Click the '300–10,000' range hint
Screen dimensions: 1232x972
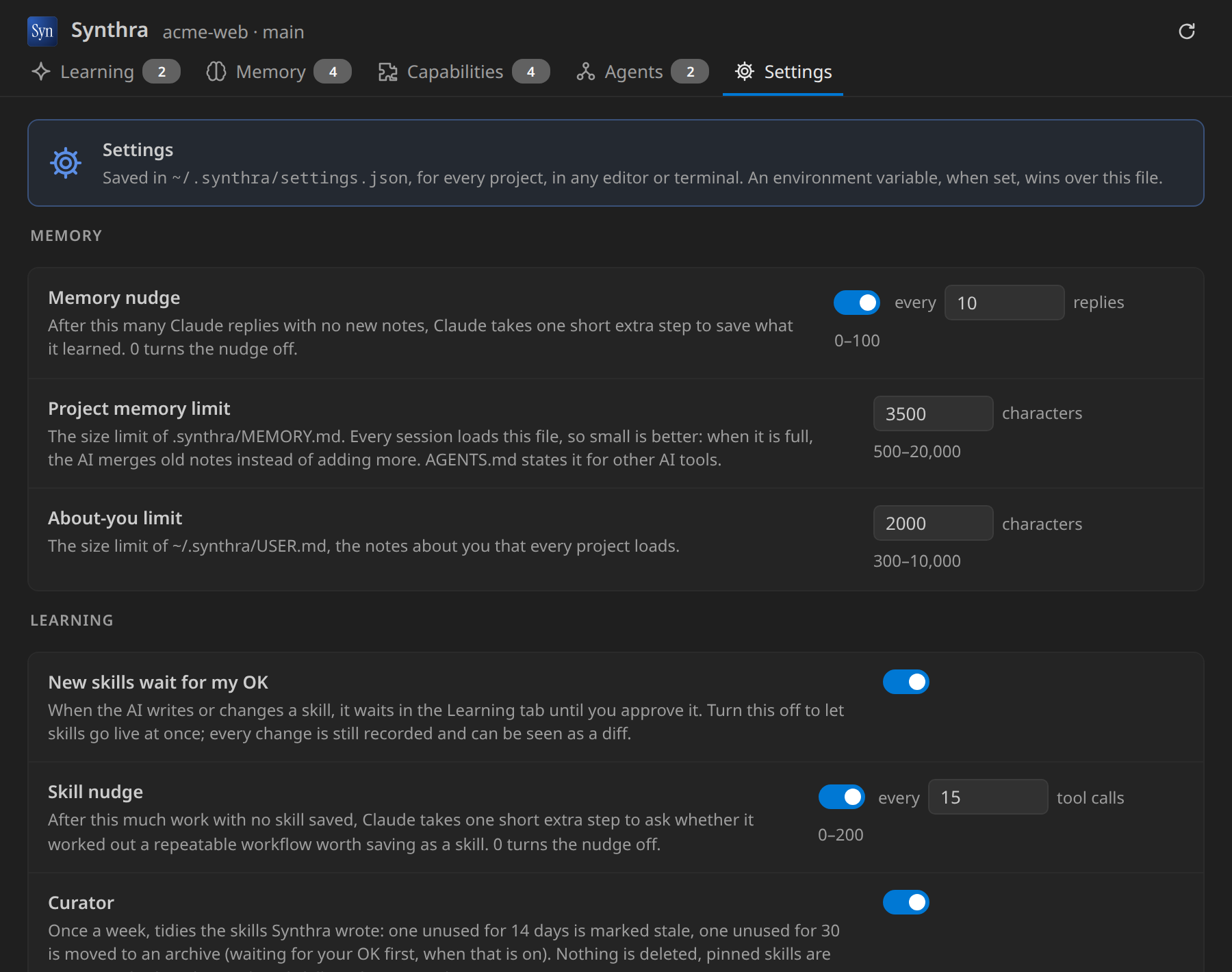[917, 561]
